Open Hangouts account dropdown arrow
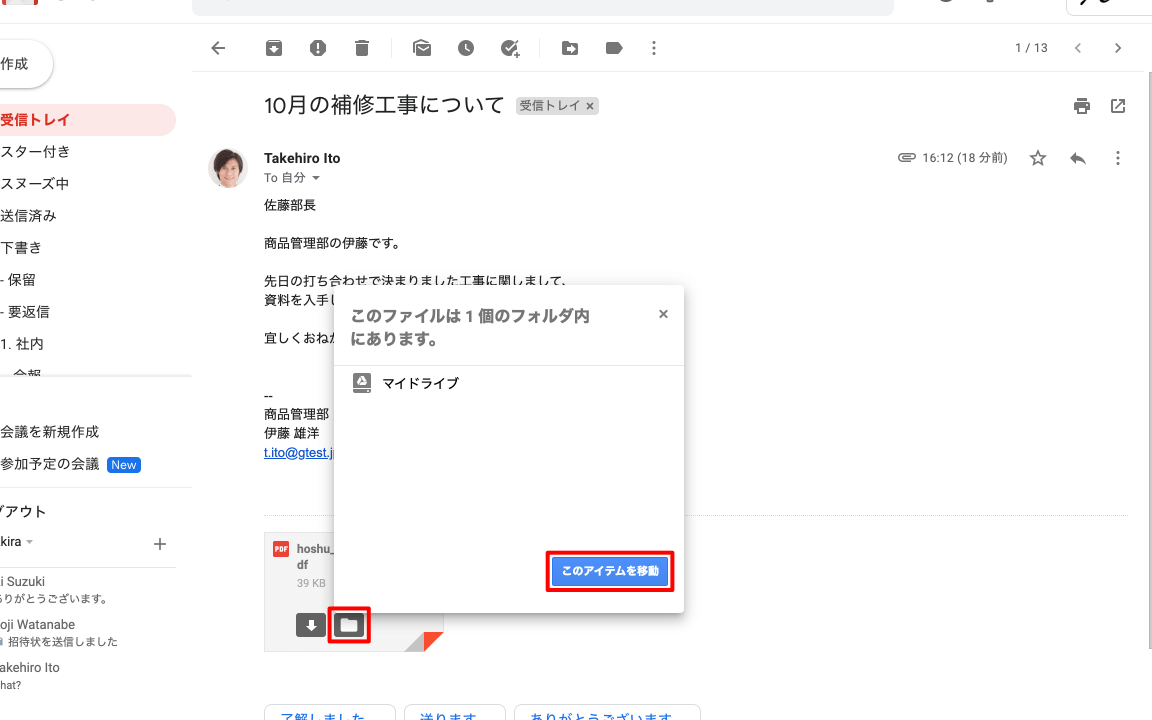The image size is (1152, 720). (29, 542)
